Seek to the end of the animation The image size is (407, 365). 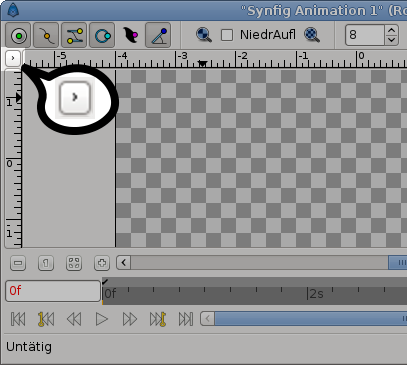pyautogui.click(x=186, y=319)
